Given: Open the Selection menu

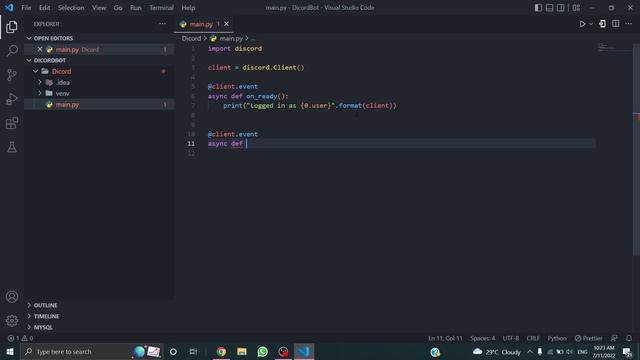Looking at the screenshot, I should click(71, 8).
